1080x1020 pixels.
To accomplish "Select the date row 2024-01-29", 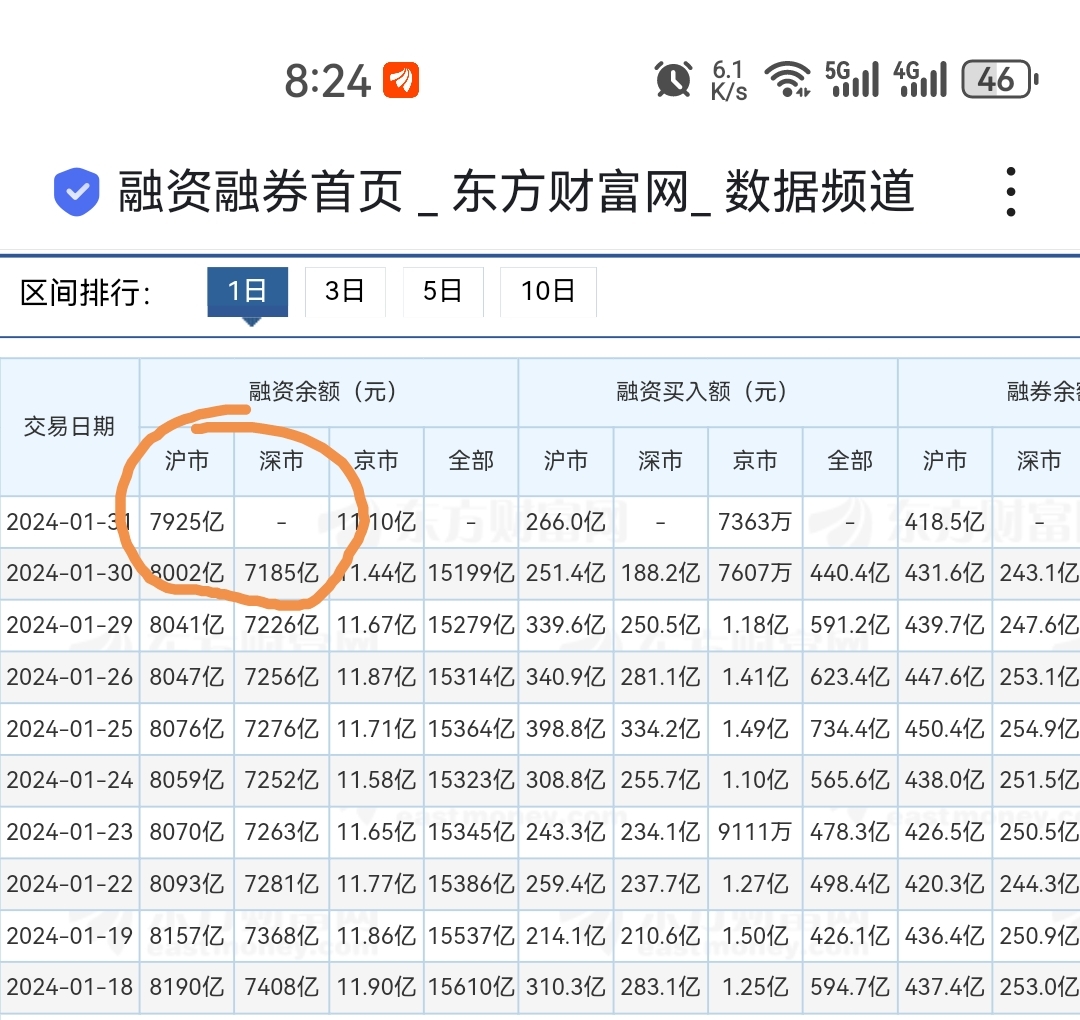I will click(70, 625).
